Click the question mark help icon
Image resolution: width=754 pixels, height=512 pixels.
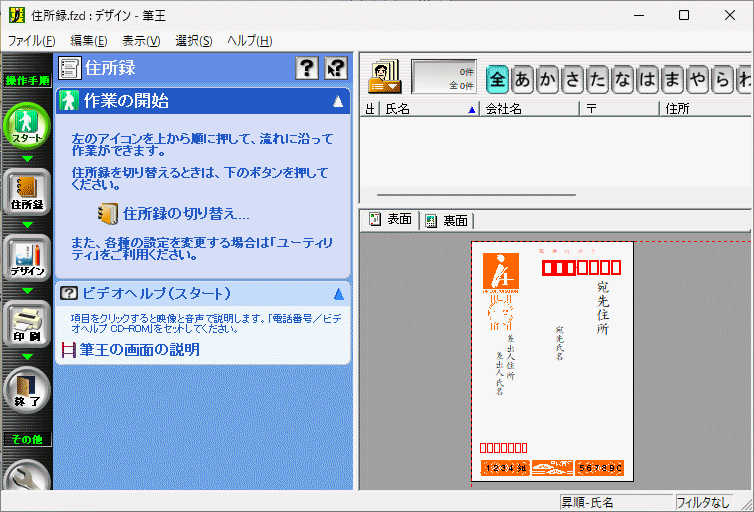[x=307, y=68]
